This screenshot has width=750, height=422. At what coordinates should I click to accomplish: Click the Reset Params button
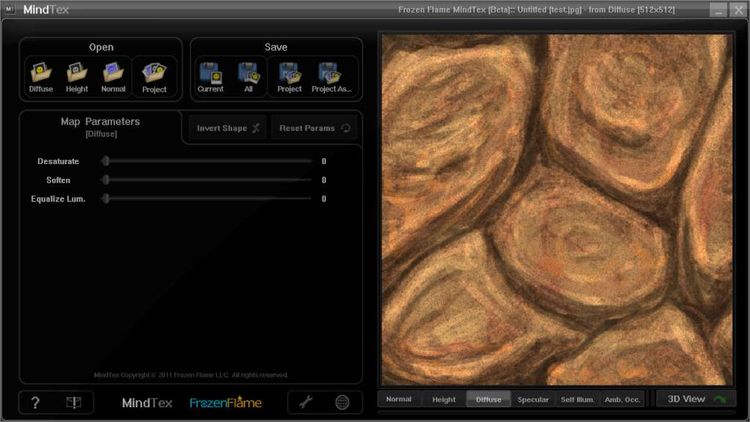pyautogui.click(x=314, y=128)
